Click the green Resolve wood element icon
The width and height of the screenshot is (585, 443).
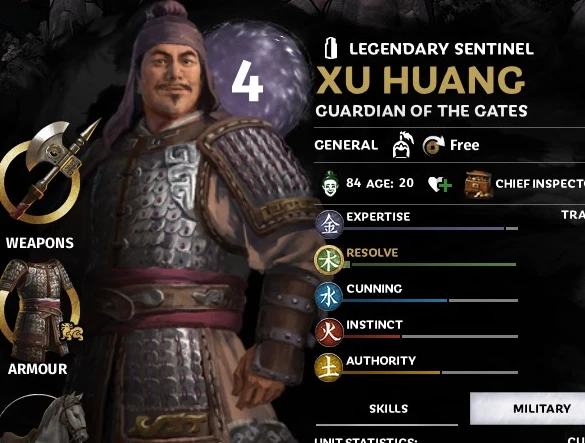pyautogui.click(x=329, y=261)
